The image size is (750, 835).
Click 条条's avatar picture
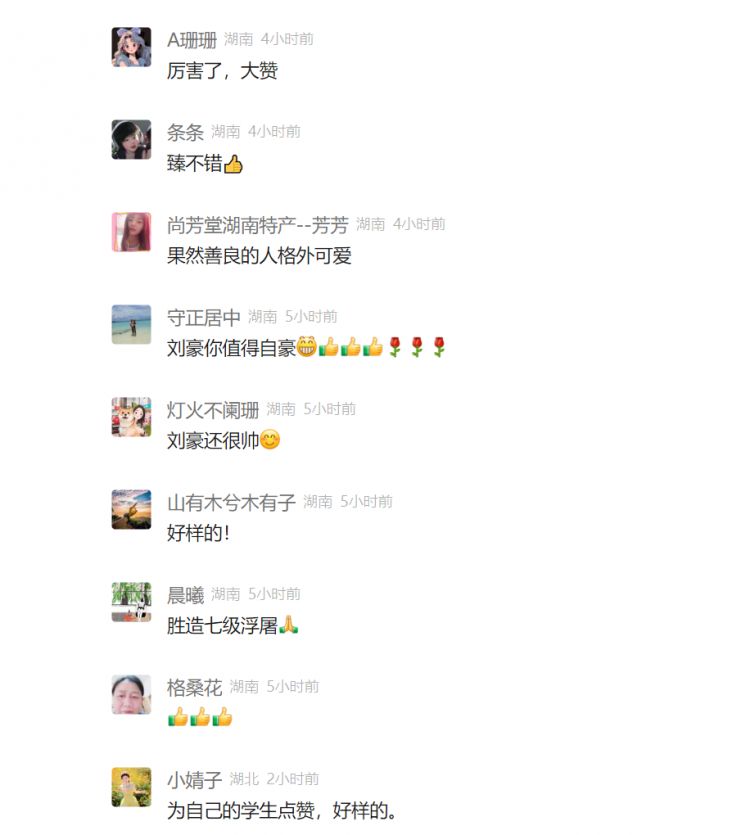131,140
